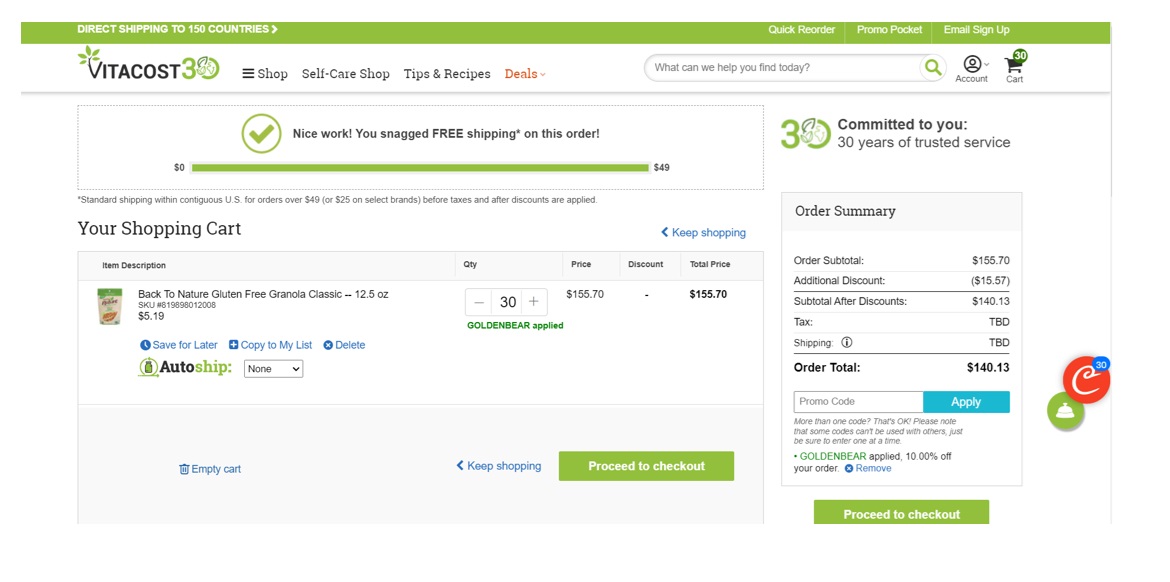Click the granola product thumbnail
The height and width of the screenshot is (582, 1170).
(109, 307)
